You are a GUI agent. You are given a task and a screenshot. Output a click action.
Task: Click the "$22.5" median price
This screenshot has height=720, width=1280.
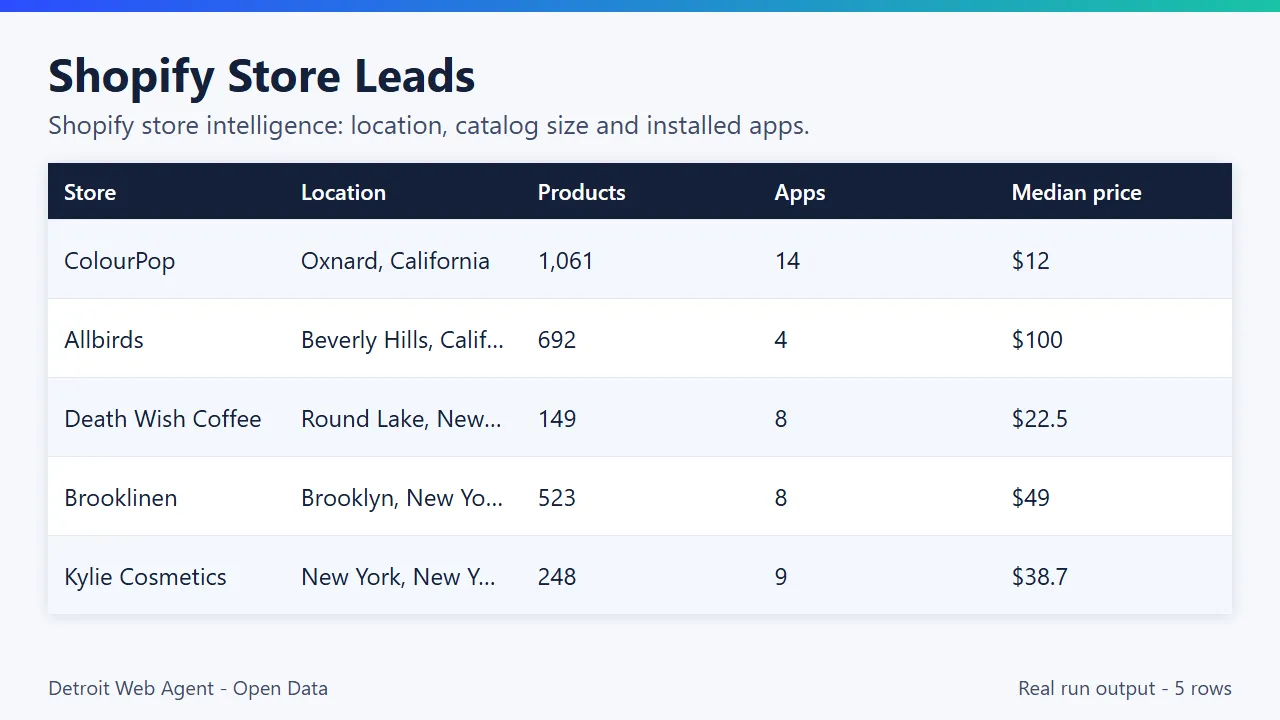click(x=1040, y=419)
